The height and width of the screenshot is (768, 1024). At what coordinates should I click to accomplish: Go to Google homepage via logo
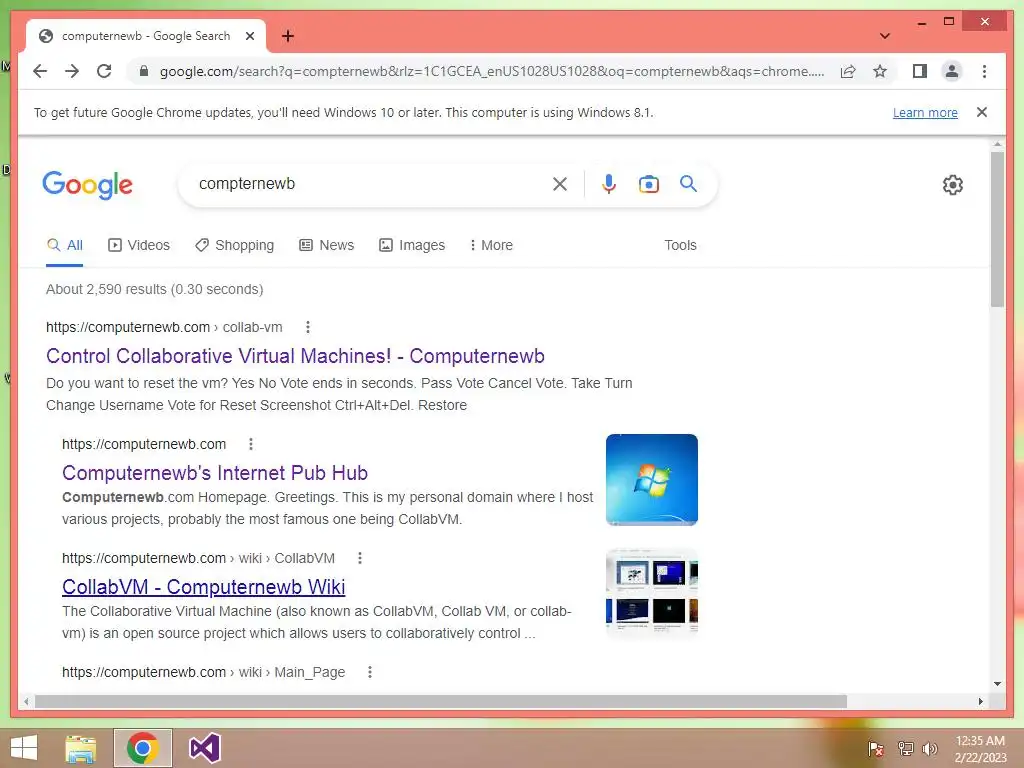coord(88,185)
